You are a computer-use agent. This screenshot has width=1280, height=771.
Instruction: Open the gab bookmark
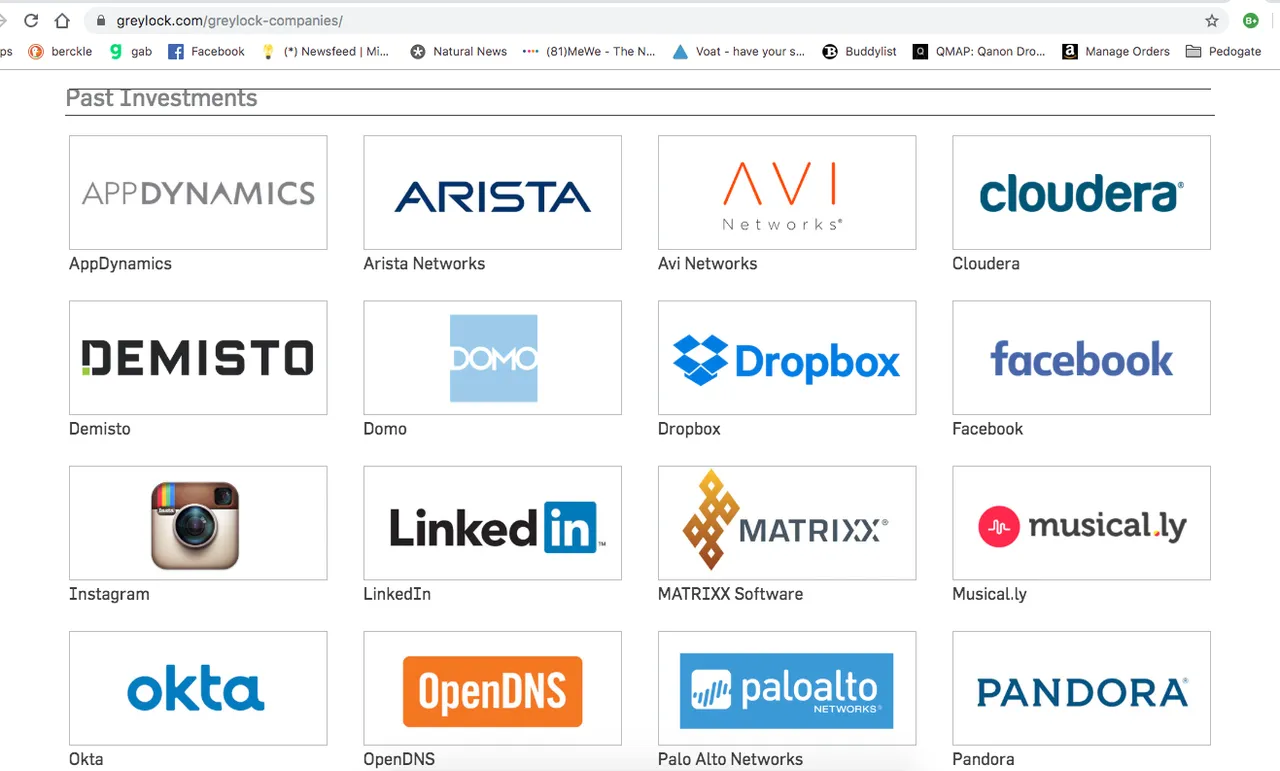pos(131,51)
